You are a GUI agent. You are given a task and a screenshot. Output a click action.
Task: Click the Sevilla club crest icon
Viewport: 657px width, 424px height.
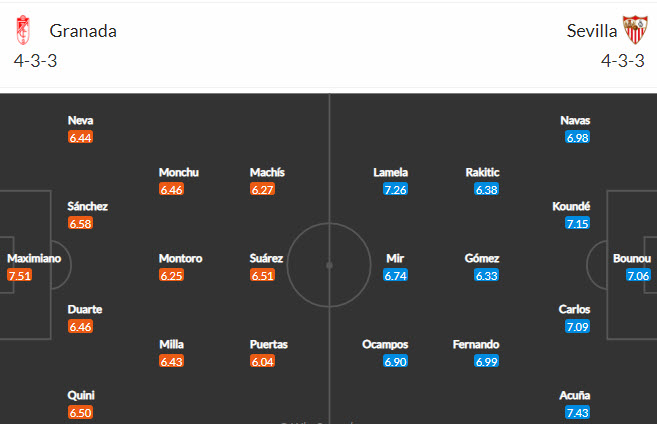tap(633, 30)
